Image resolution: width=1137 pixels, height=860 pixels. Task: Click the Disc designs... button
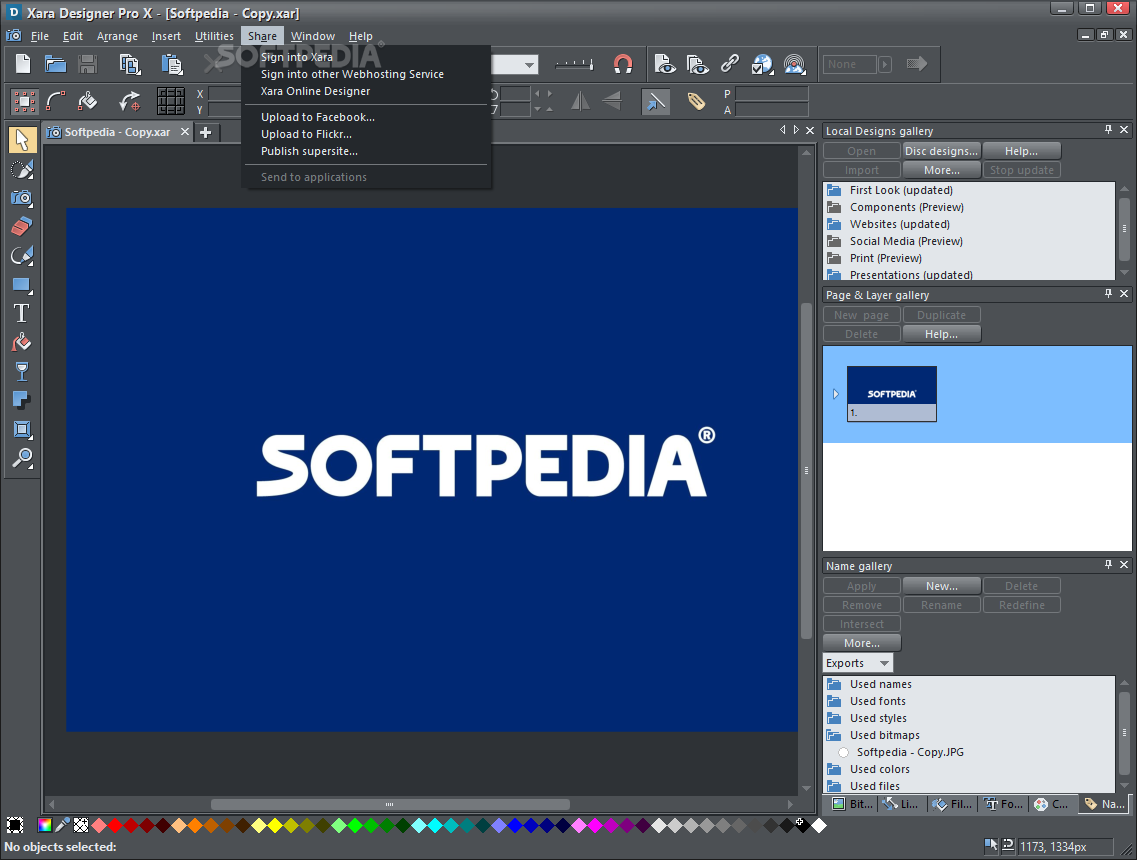(x=941, y=151)
